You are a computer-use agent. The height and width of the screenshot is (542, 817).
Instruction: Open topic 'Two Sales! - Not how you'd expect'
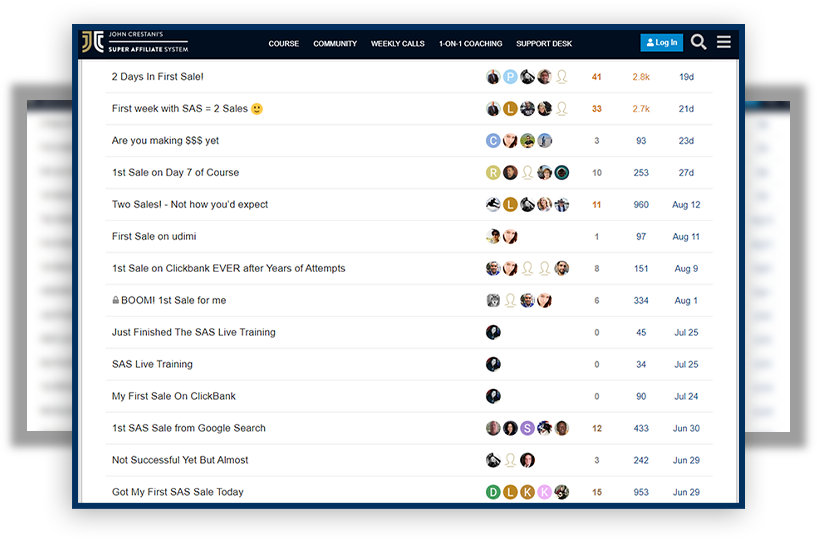click(x=190, y=204)
